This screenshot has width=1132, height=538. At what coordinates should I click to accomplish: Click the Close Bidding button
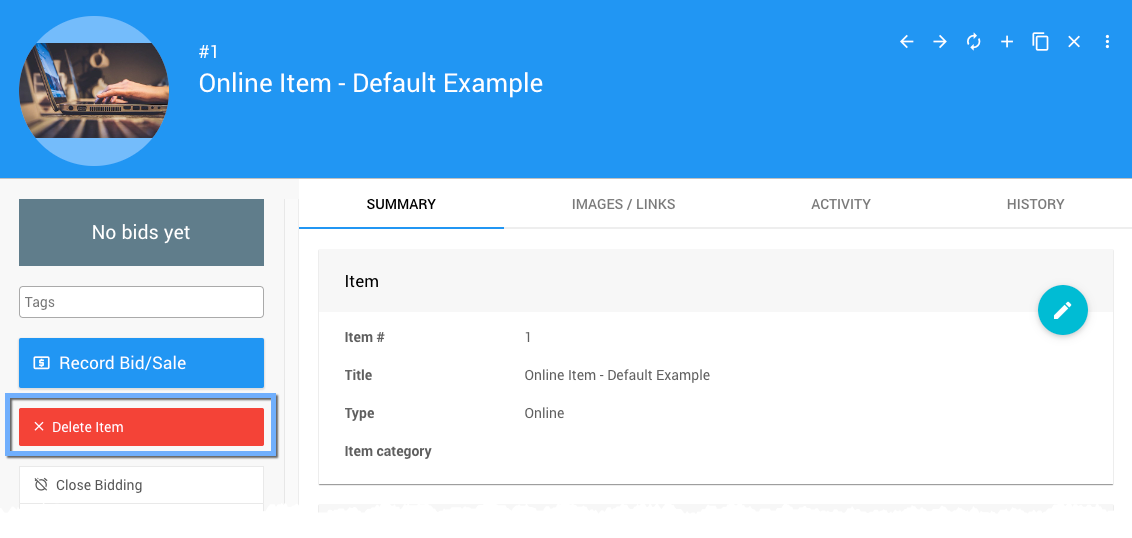click(141, 485)
